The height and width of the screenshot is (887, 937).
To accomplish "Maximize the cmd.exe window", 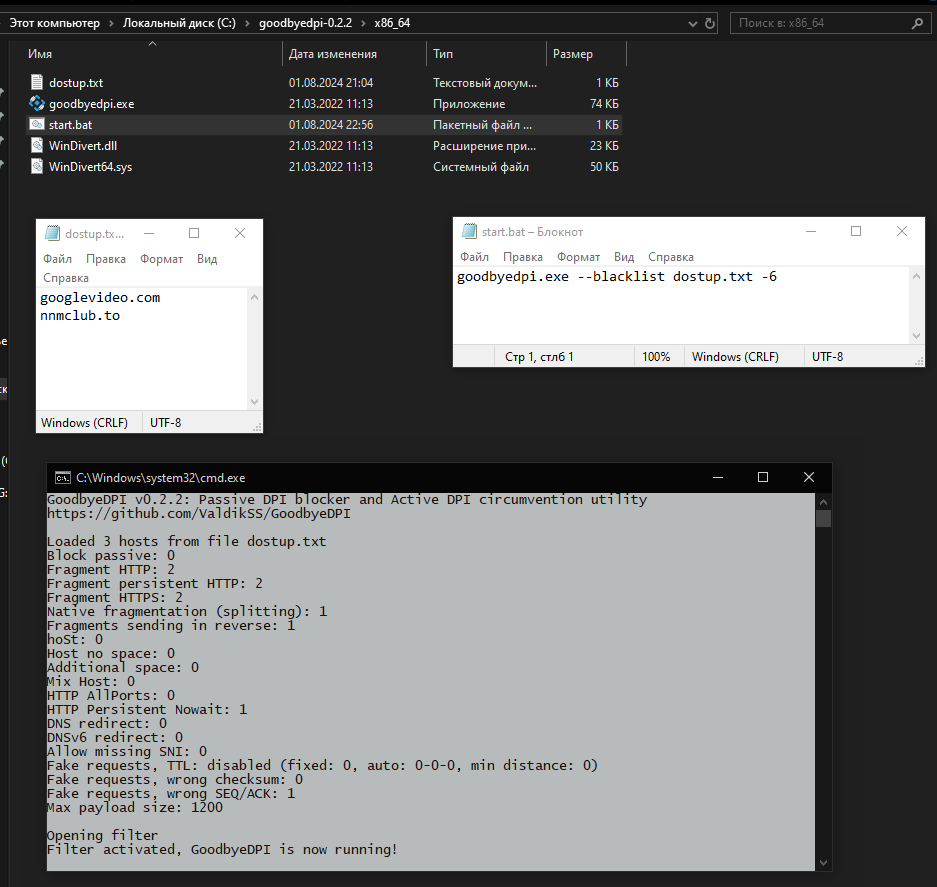I will coord(763,477).
